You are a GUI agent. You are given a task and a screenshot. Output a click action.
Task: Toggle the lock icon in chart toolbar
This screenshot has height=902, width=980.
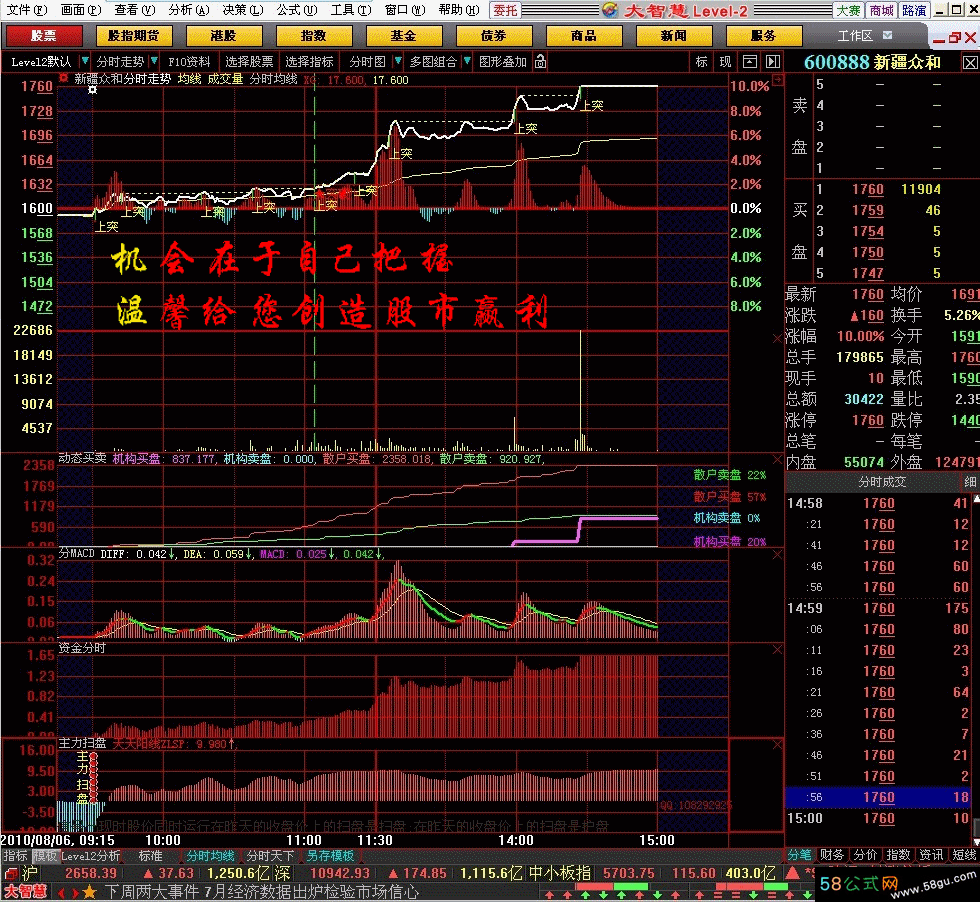[x=541, y=61]
